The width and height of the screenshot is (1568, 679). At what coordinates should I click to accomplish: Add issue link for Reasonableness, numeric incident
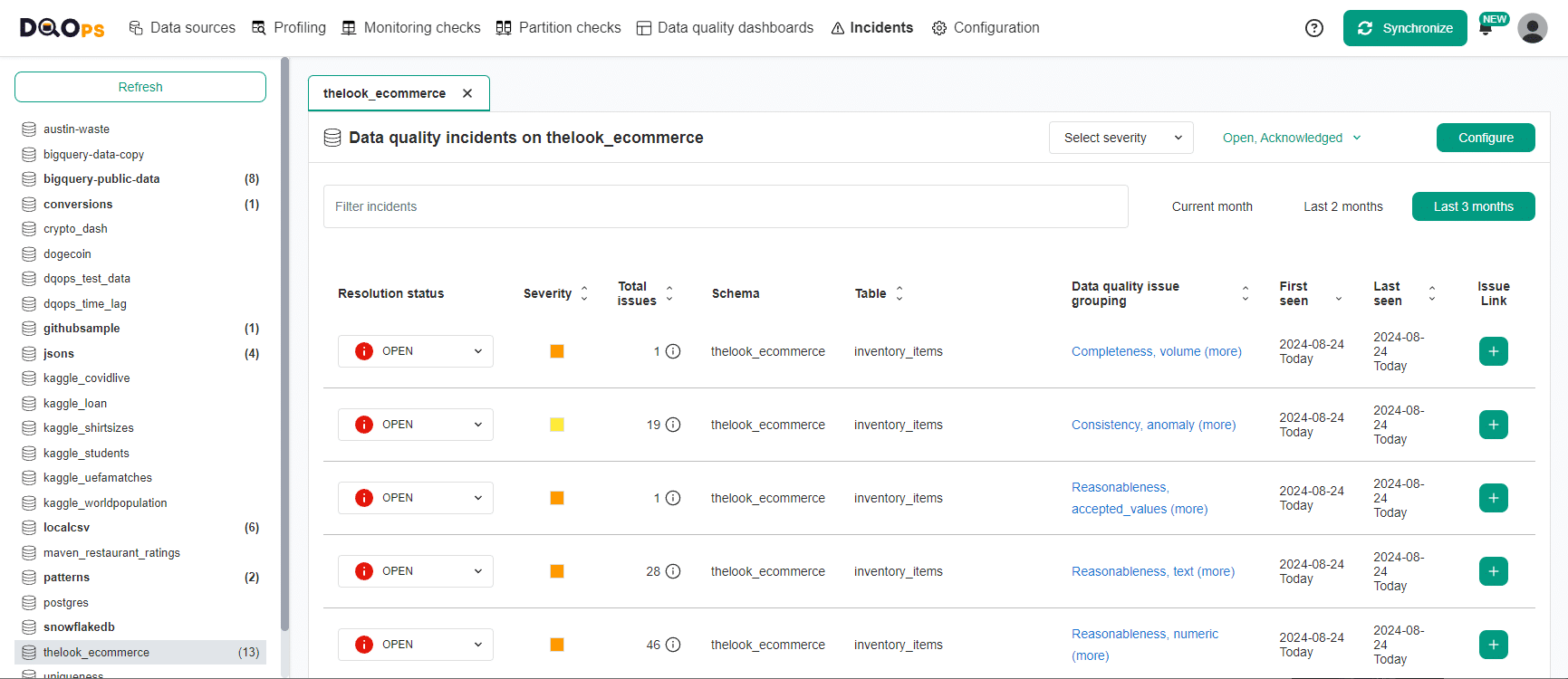(1494, 645)
